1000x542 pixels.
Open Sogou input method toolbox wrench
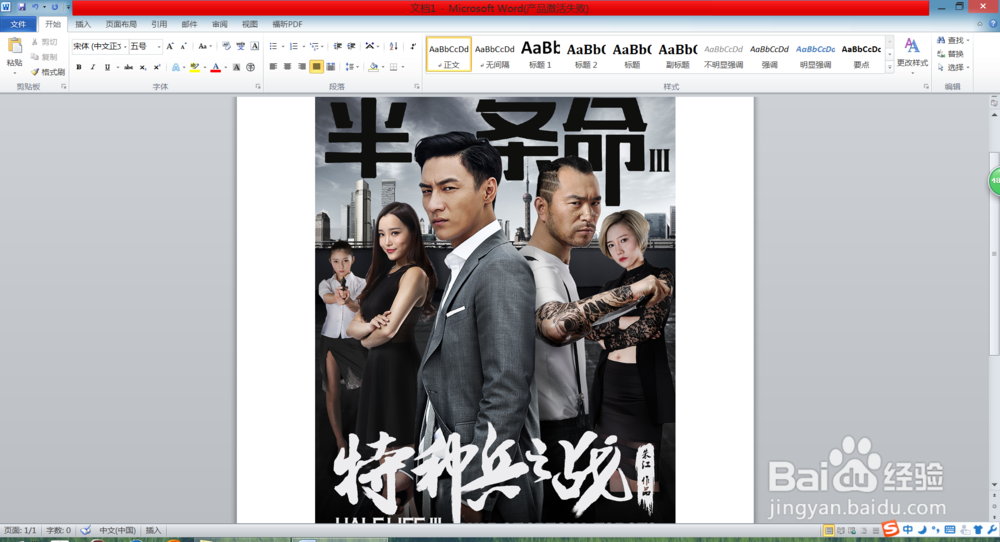coord(992,530)
